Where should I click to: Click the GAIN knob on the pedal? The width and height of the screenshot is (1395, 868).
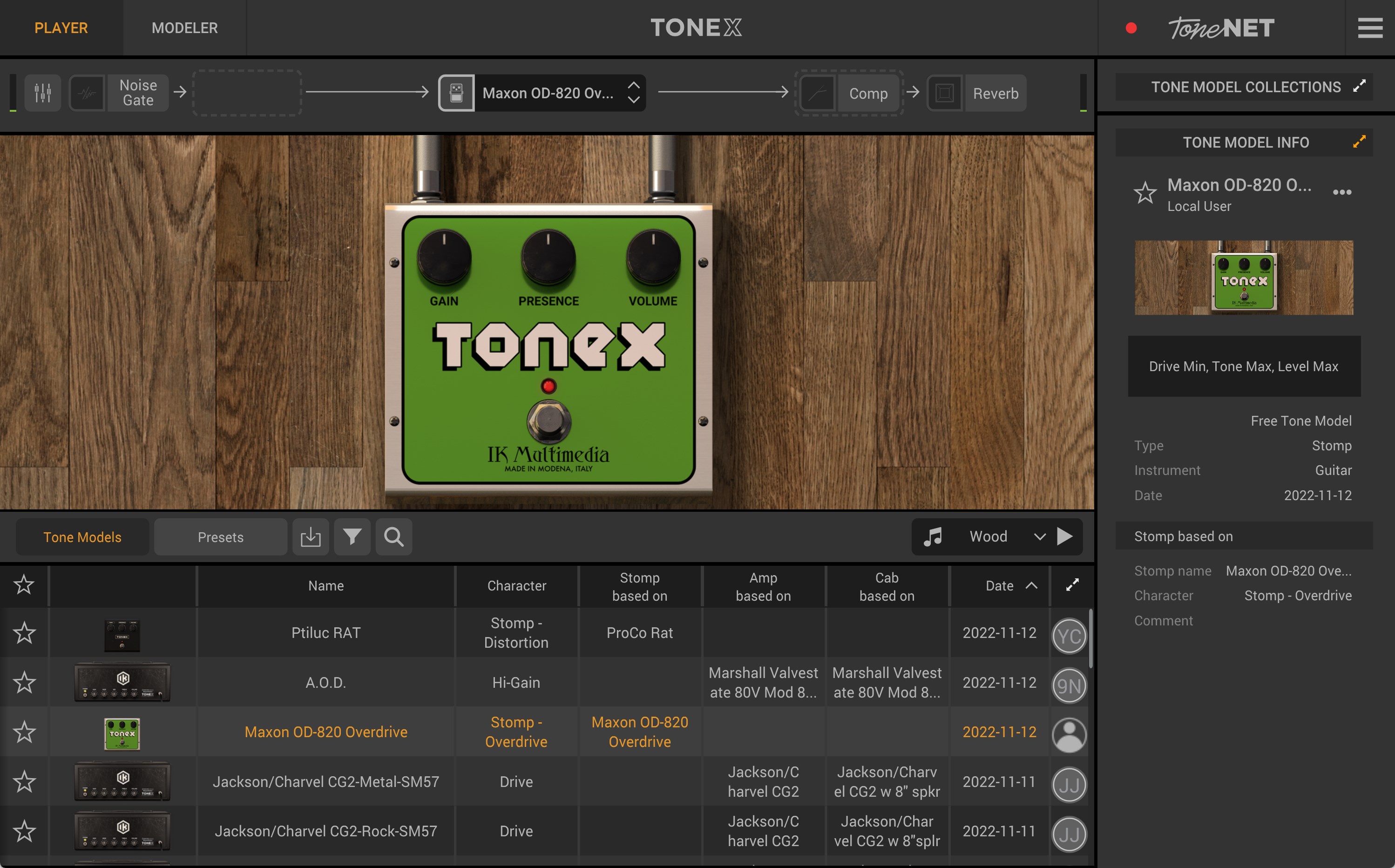point(444,258)
